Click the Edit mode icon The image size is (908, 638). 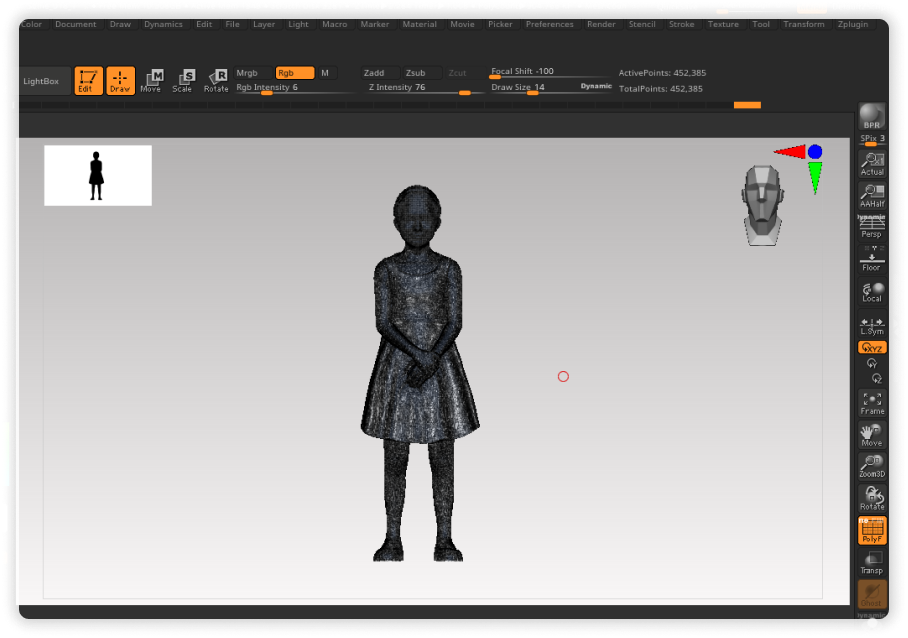click(89, 81)
